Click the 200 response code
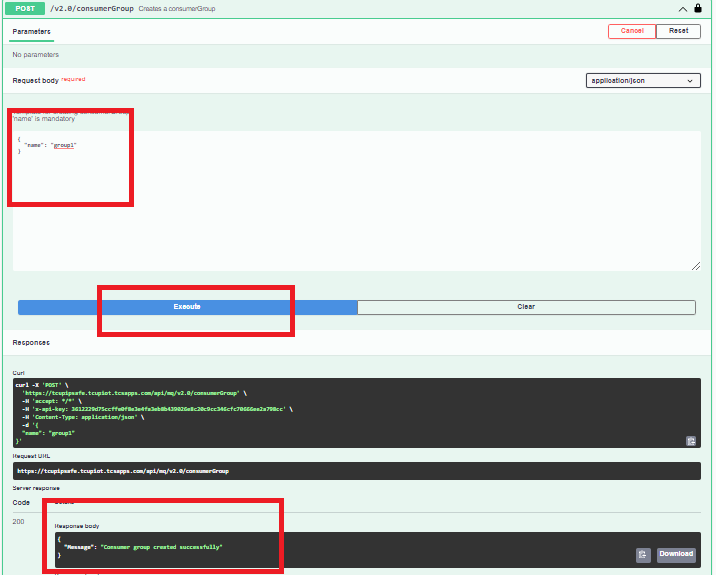Screen dimensions: 716x575 click(x=18, y=522)
